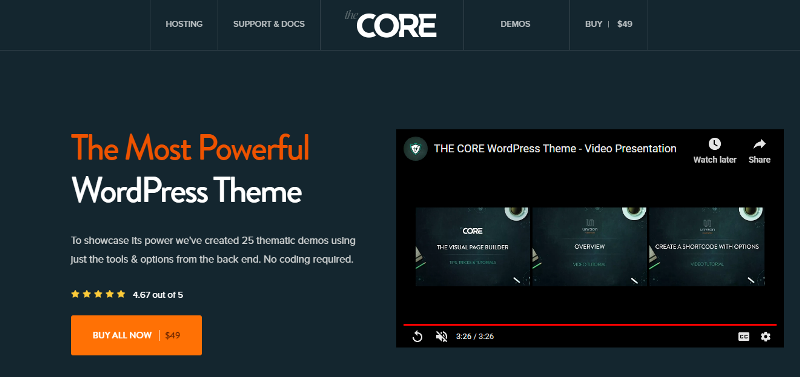Click the Buy All Now button

[x=136, y=335]
